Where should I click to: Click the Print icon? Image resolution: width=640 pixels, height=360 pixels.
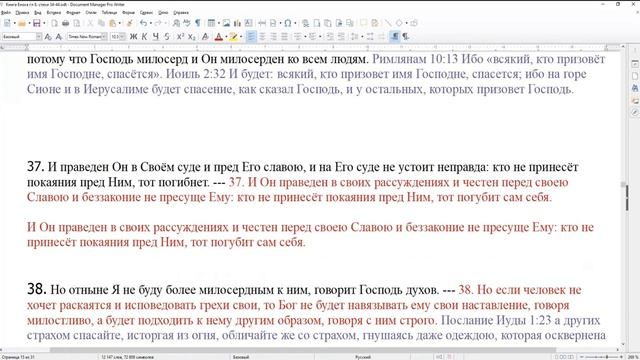coord(65,23)
